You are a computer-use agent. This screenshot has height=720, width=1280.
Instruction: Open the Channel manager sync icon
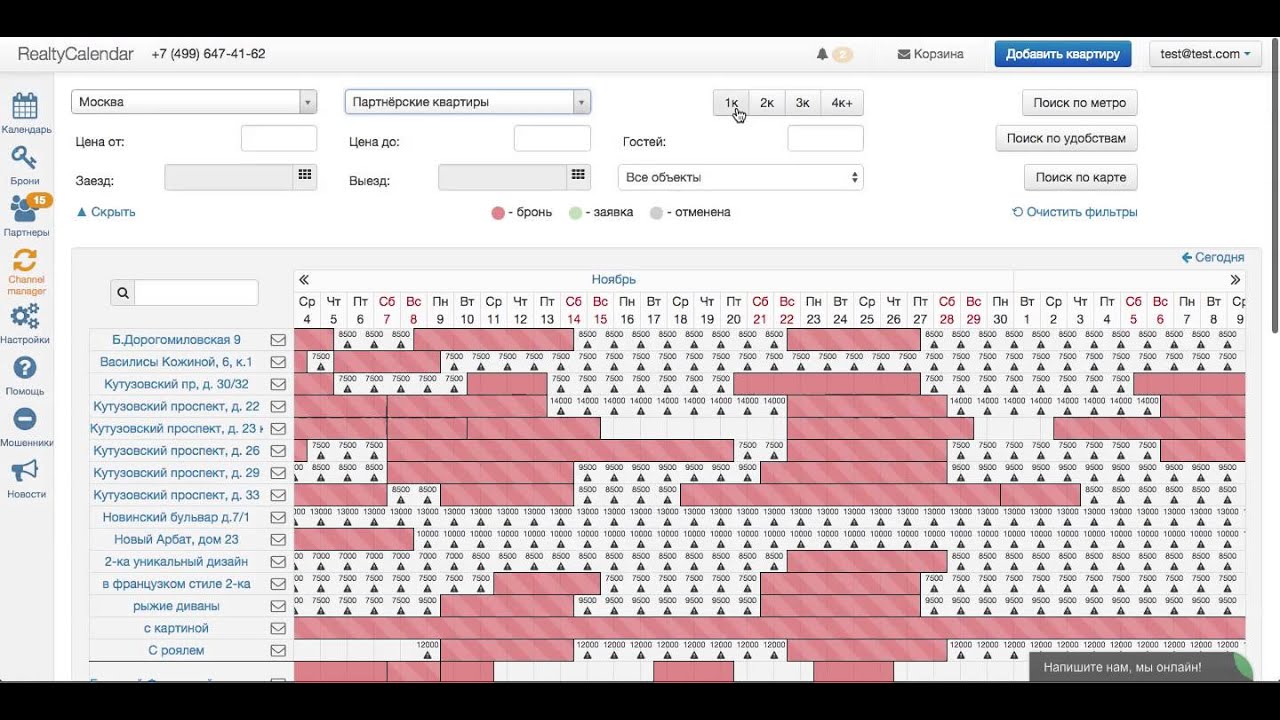(x=25, y=260)
